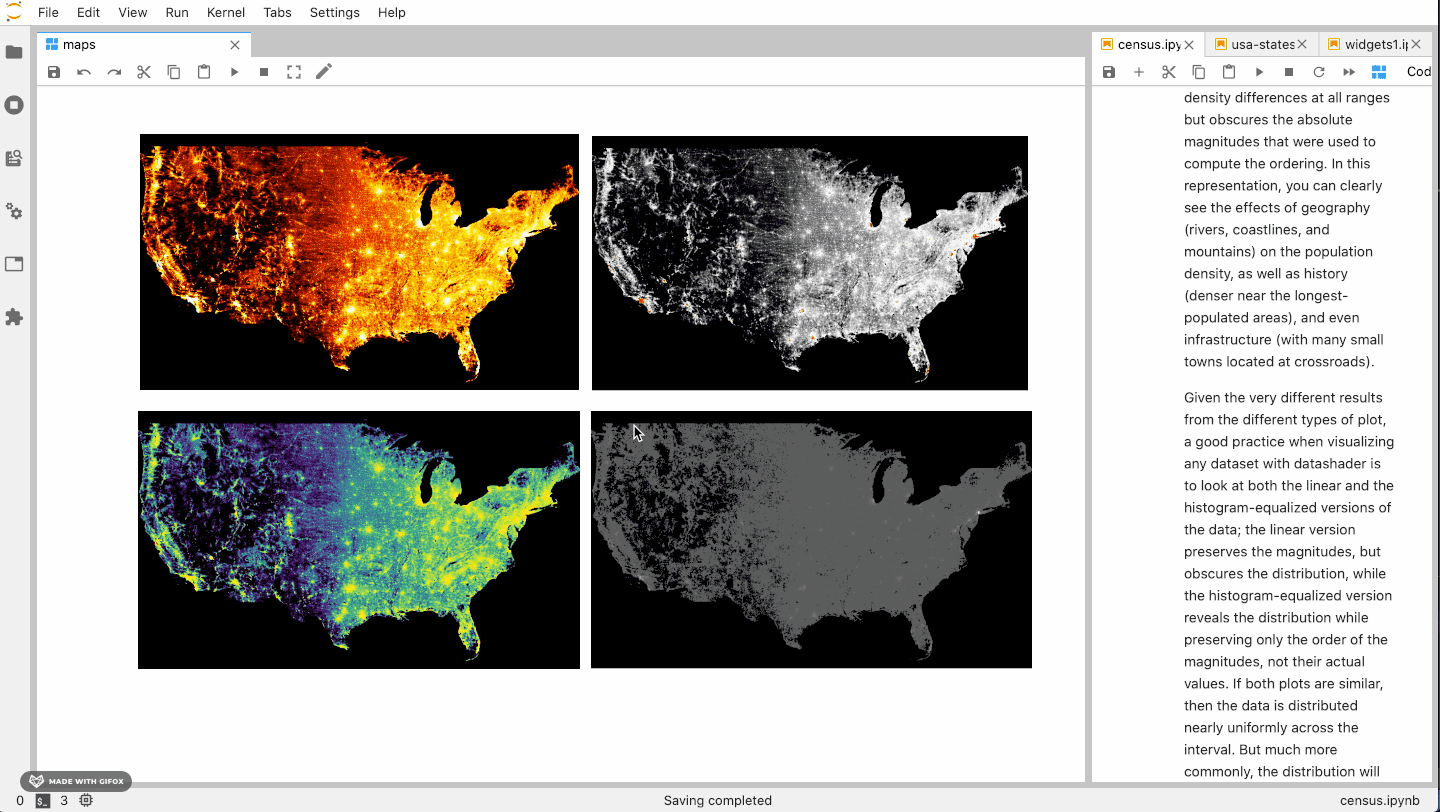Copy in the maps toolbar
1440x812 pixels.
(174, 72)
